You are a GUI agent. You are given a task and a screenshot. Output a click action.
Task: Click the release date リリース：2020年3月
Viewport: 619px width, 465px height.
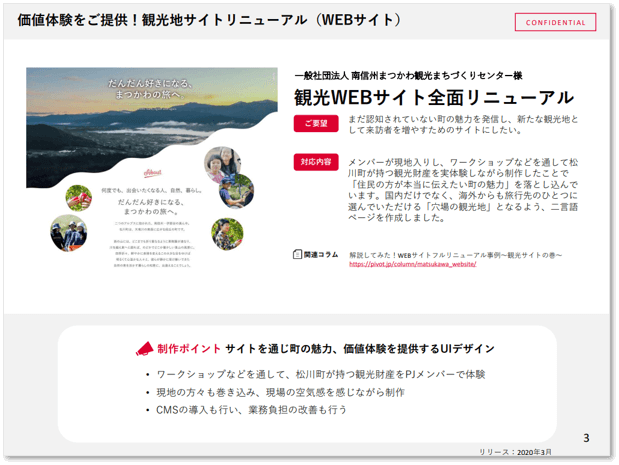click(515, 452)
